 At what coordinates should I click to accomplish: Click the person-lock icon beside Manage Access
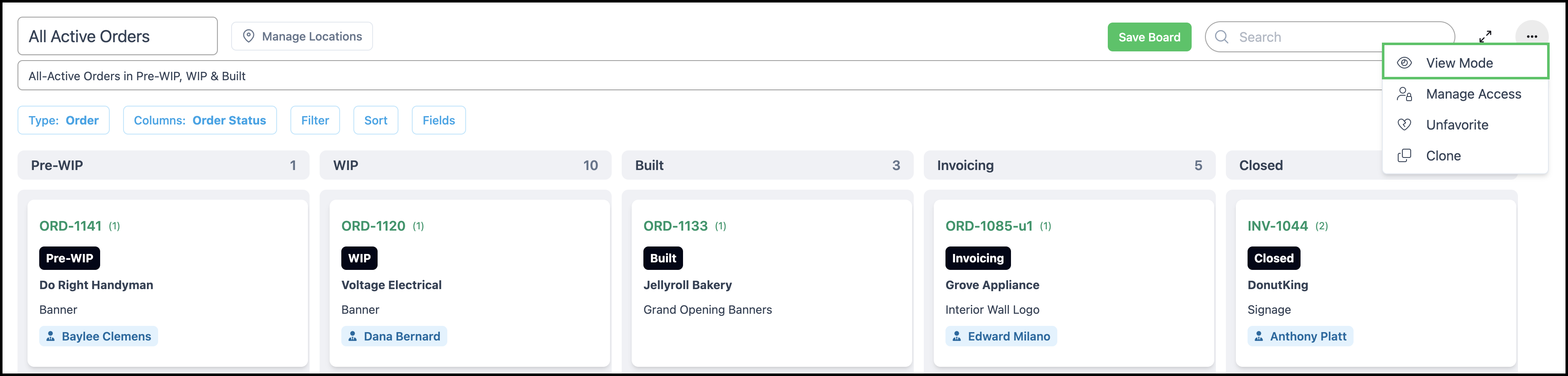tap(1404, 94)
